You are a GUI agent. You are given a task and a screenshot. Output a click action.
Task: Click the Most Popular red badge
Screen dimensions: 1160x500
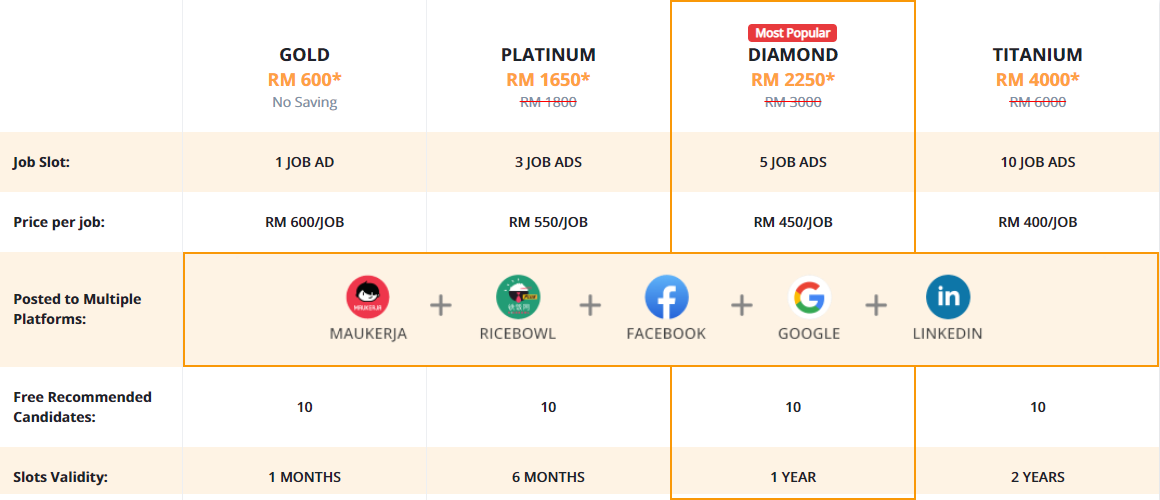pos(792,33)
